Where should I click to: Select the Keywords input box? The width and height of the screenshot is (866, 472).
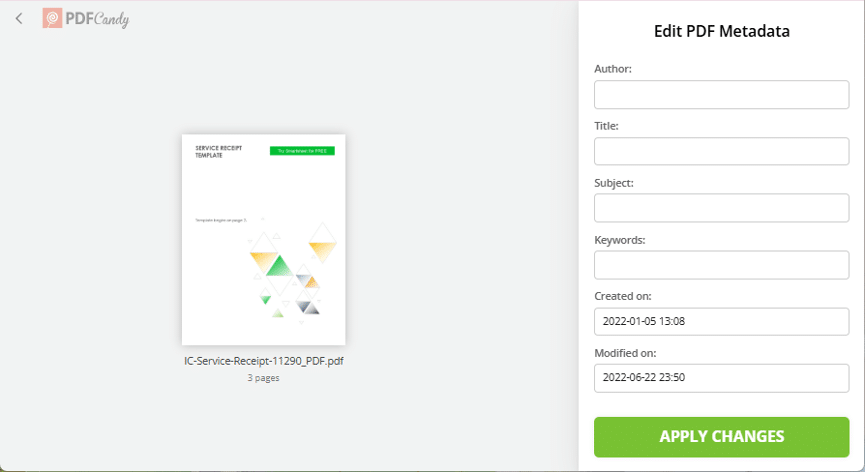[x=721, y=265]
